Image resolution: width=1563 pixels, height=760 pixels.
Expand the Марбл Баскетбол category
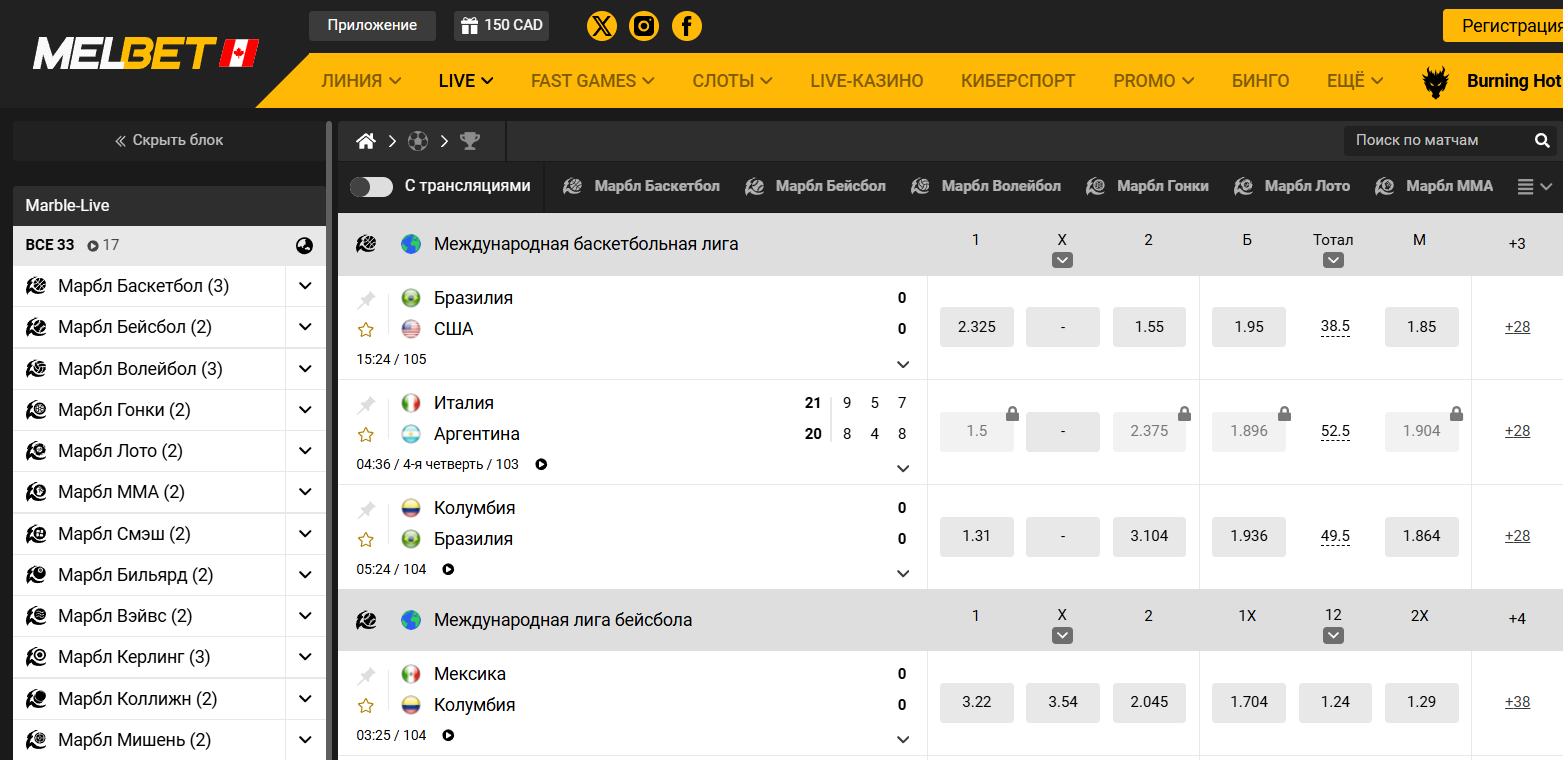[304, 286]
